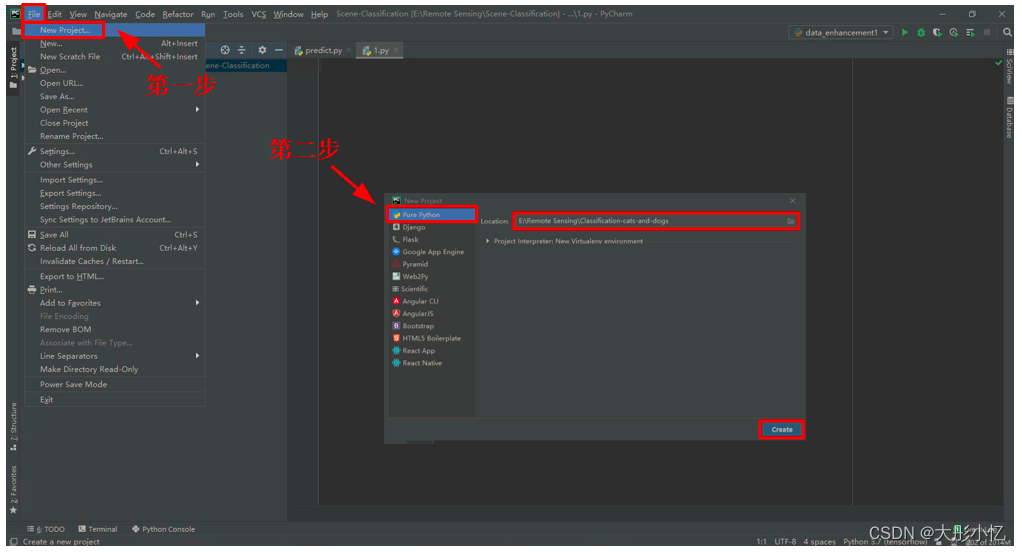Choose New Project... from File menu
The width and height of the screenshot is (1022, 552).
tap(115, 30)
